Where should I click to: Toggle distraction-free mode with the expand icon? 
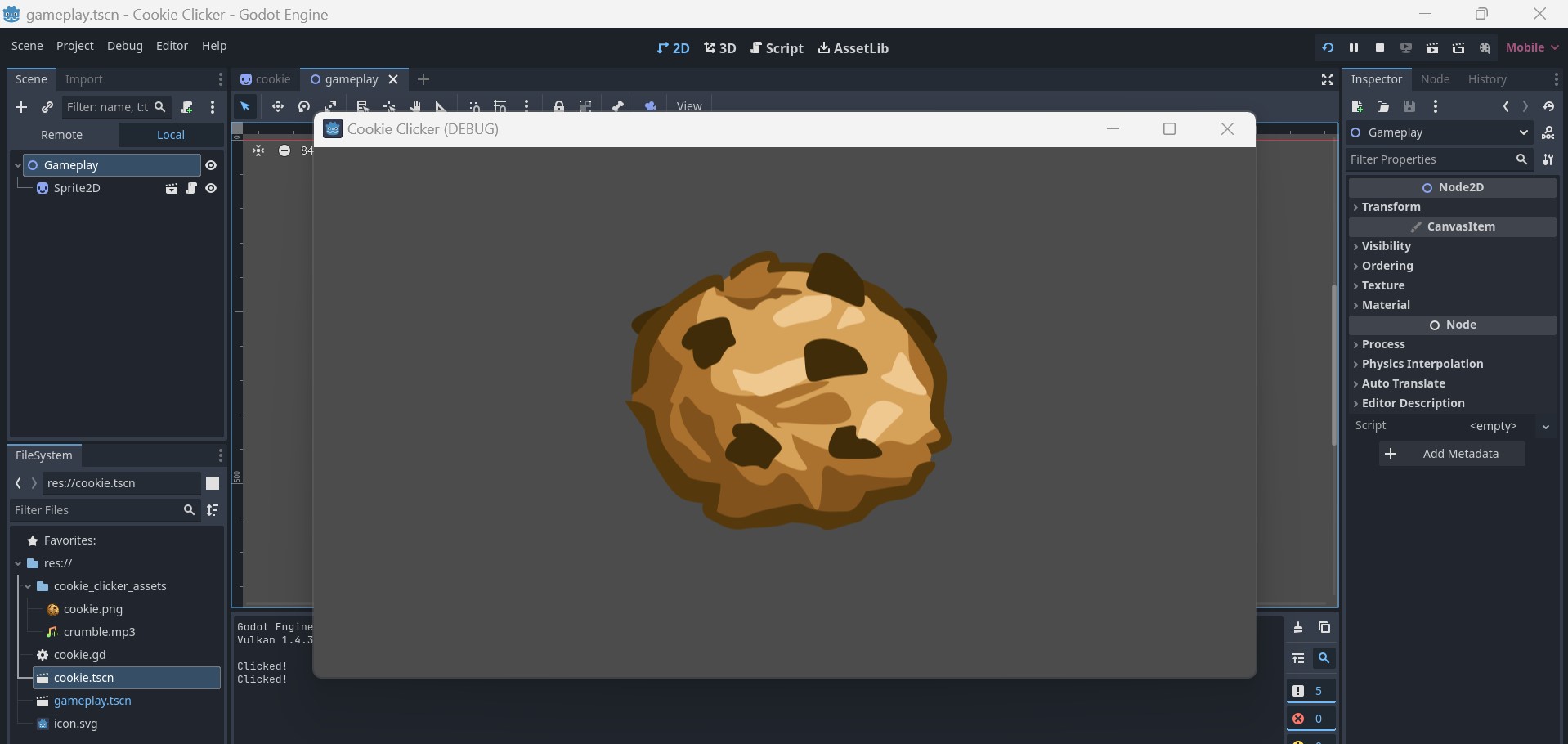pyautogui.click(x=1328, y=79)
